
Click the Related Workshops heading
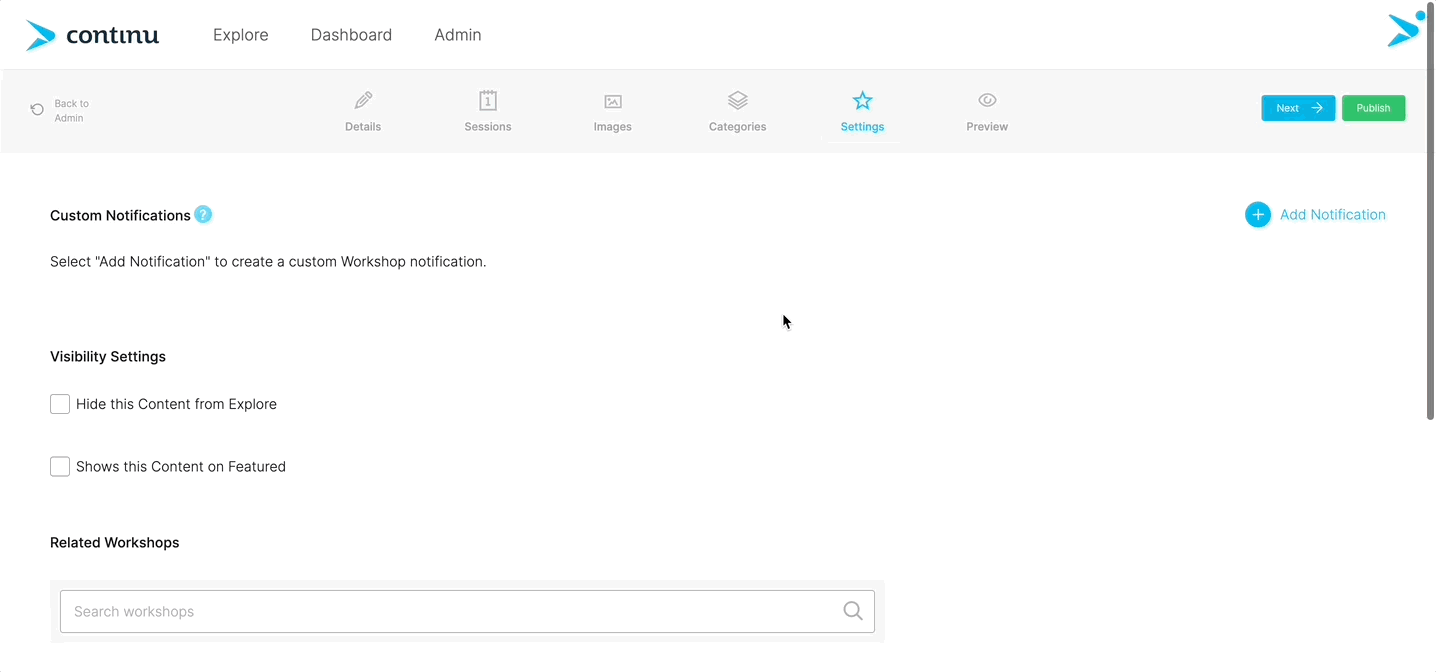point(115,542)
